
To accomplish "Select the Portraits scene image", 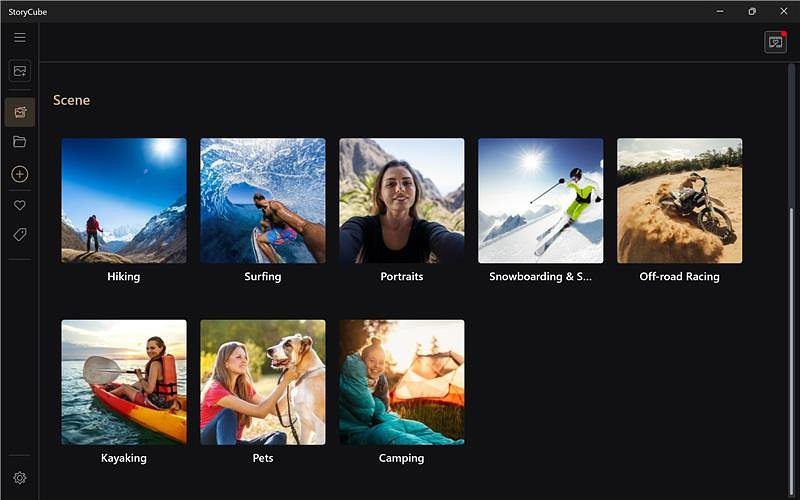I will coord(402,200).
